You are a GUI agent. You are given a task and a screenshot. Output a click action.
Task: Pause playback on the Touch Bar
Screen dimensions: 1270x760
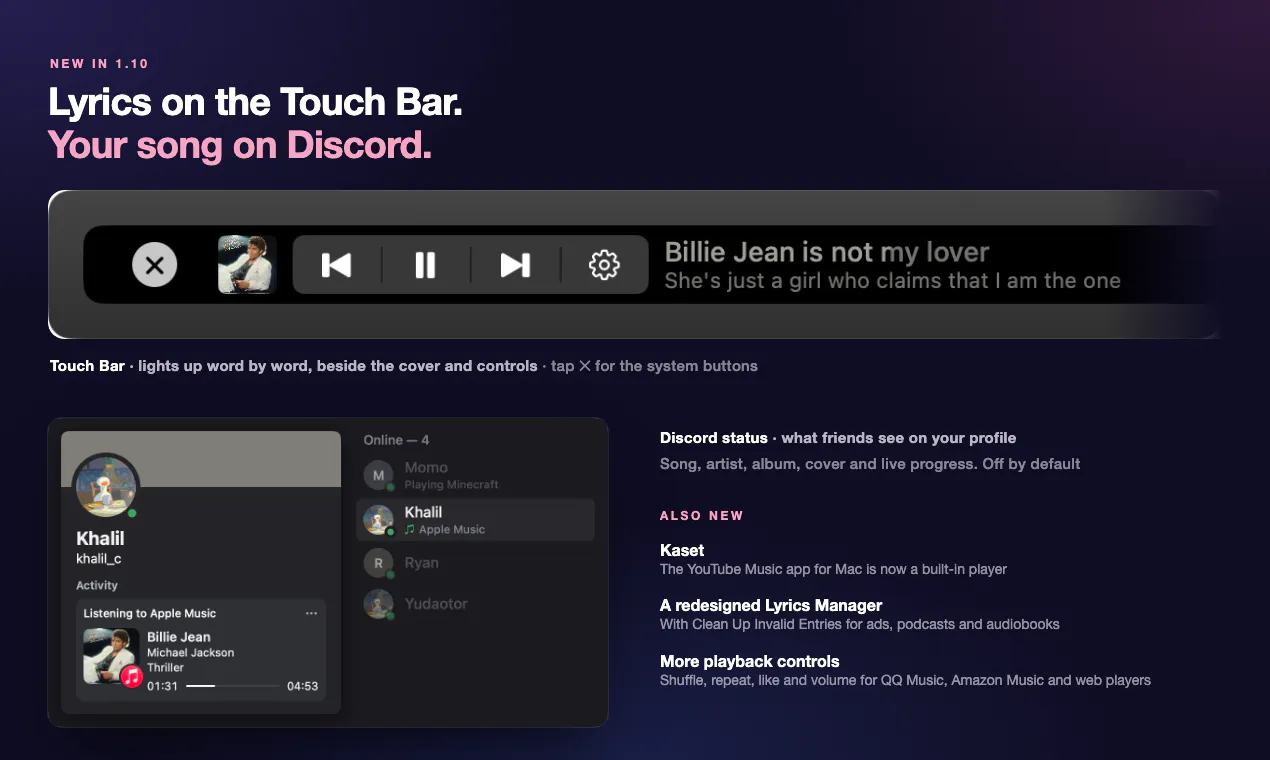426,265
